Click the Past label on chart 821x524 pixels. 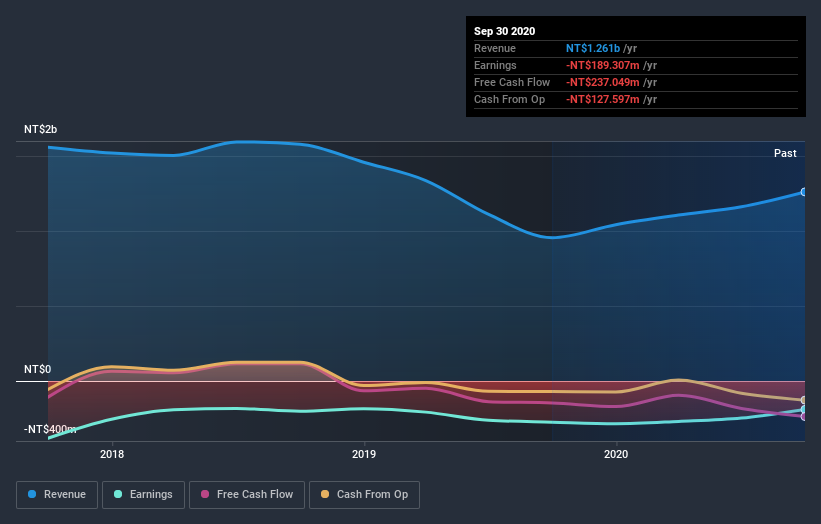[785, 153]
